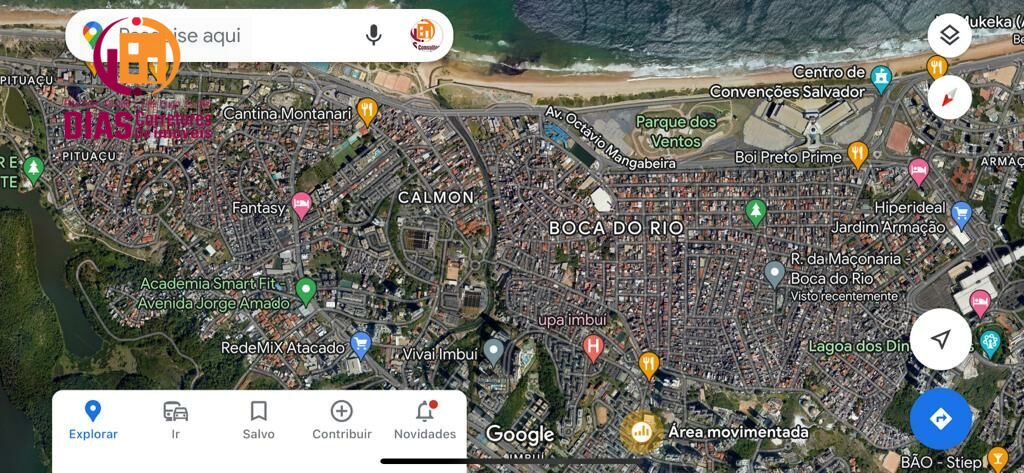The image size is (1024, 473).
Task: Select the Boi Preto Prime restaurant pin
Action: coord(857,155)
